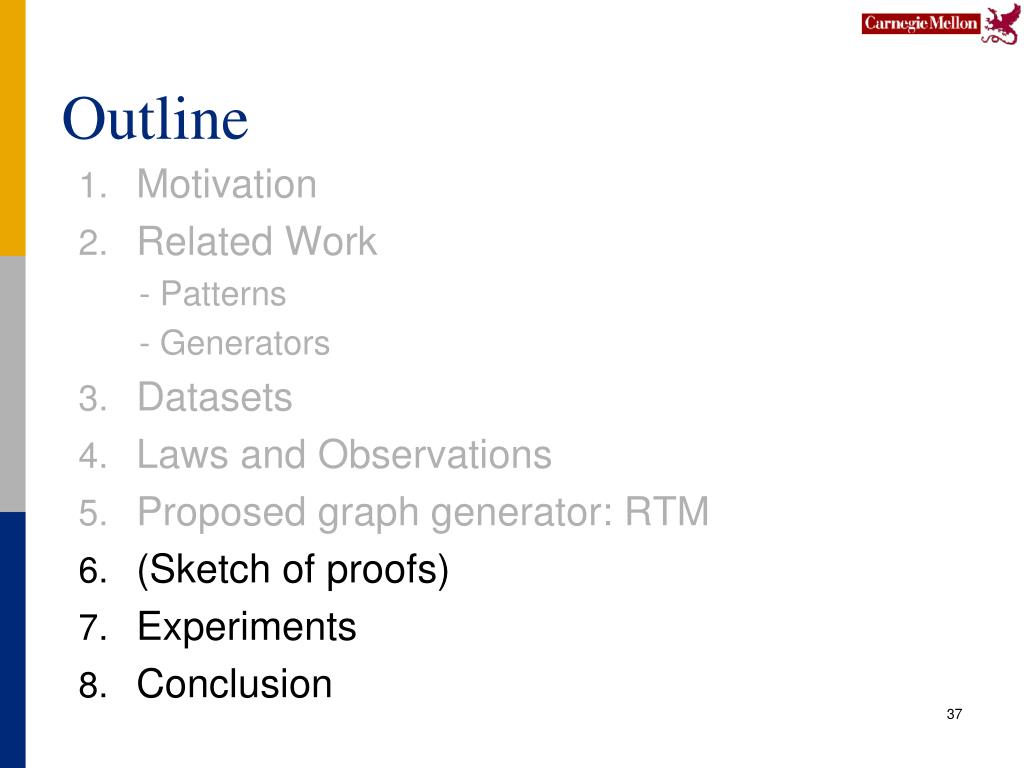Screen dimensions: 1024x768
Task: Click the Outline slide title
Action: point(155,118)
